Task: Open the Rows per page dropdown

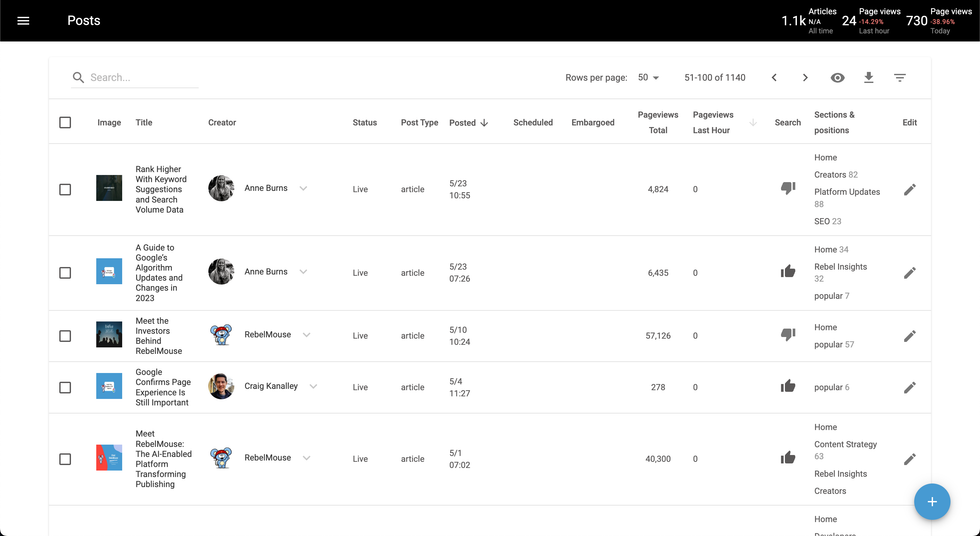Action: click(x=649, y=78)
